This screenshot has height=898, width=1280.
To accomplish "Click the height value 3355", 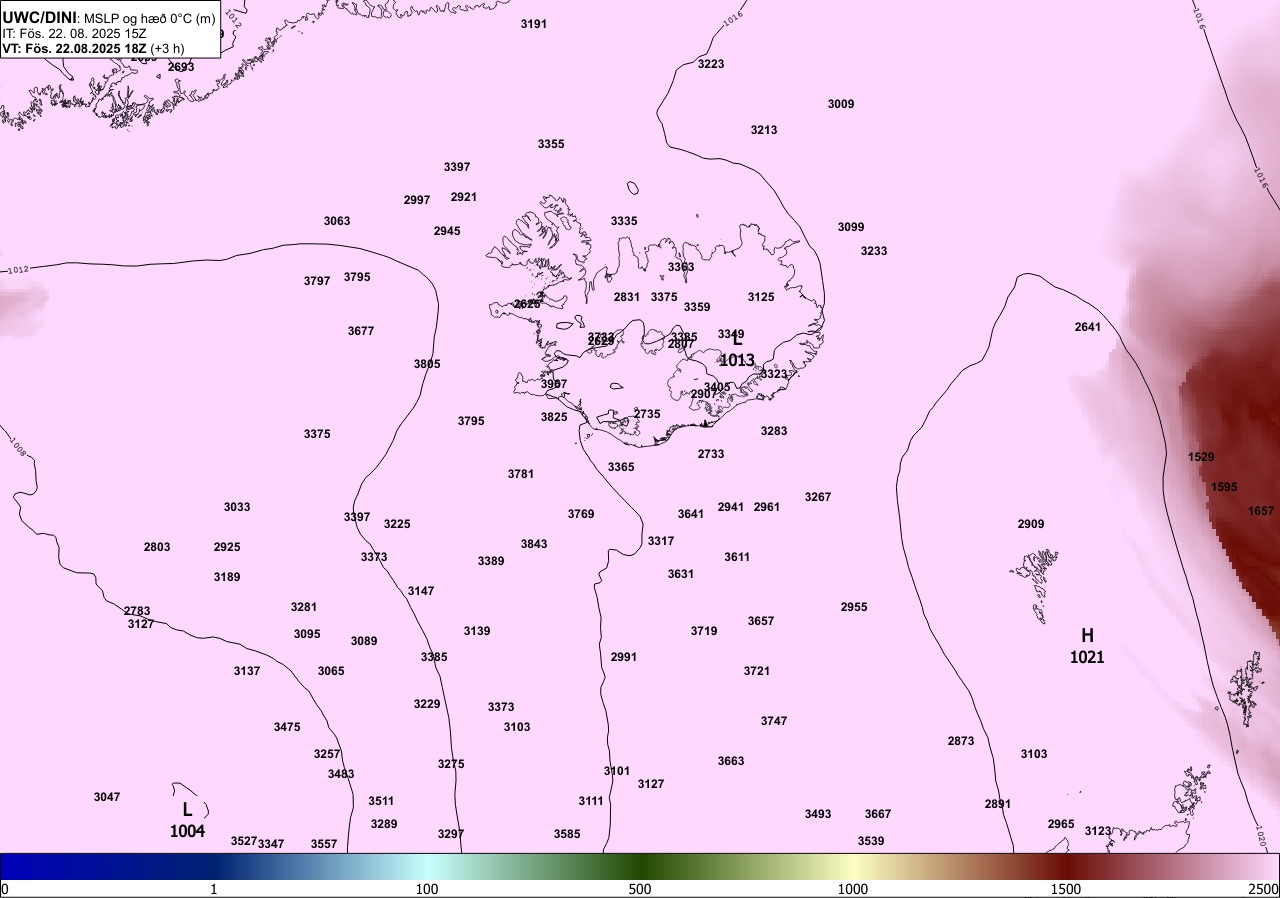I will click(x=551, y=144).
